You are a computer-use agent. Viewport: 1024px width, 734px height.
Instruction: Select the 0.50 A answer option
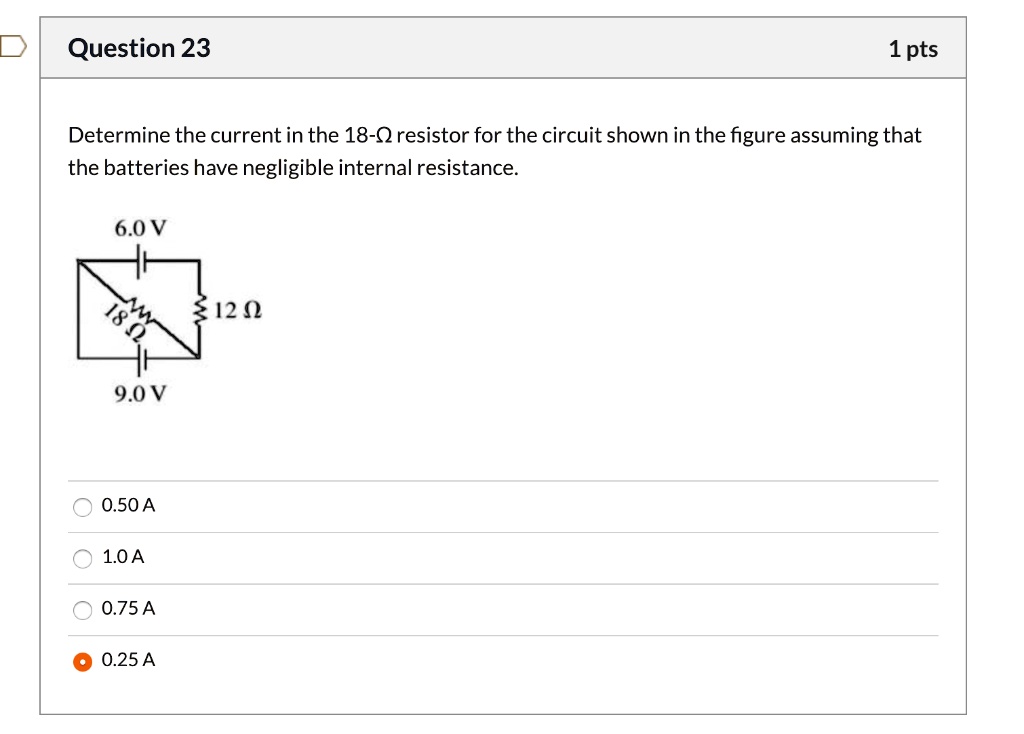pyautogui.click(x=83, y=507)
